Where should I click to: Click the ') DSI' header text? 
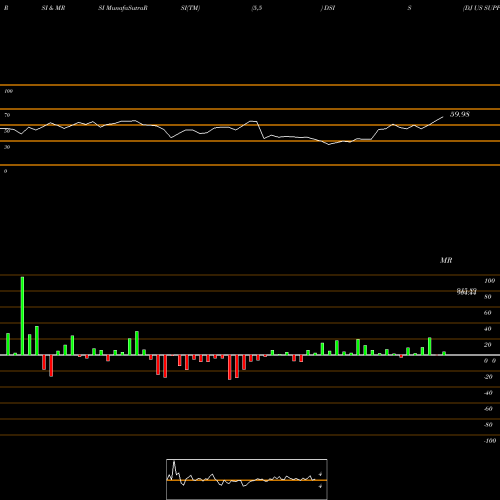pyautogui.click(x=328, y=8)
